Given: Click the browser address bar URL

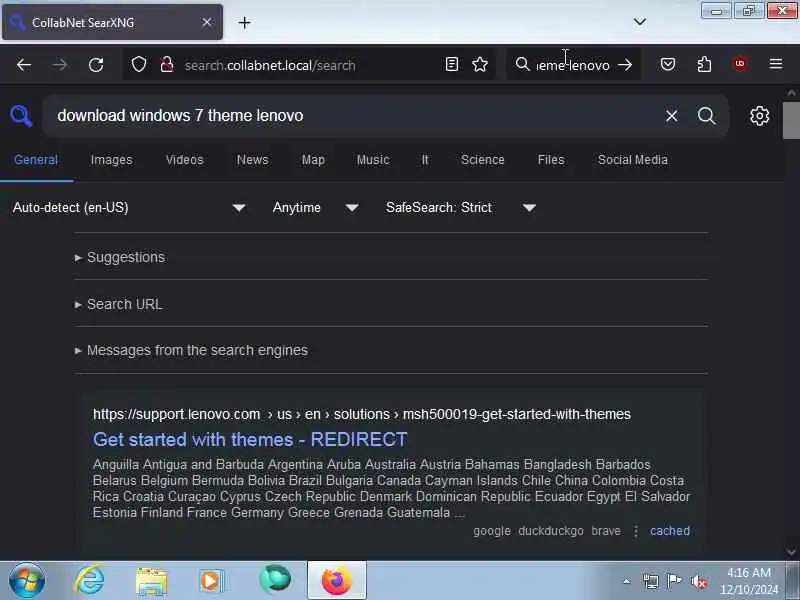Looking at the screenshot, I should [x=270, y=65].
